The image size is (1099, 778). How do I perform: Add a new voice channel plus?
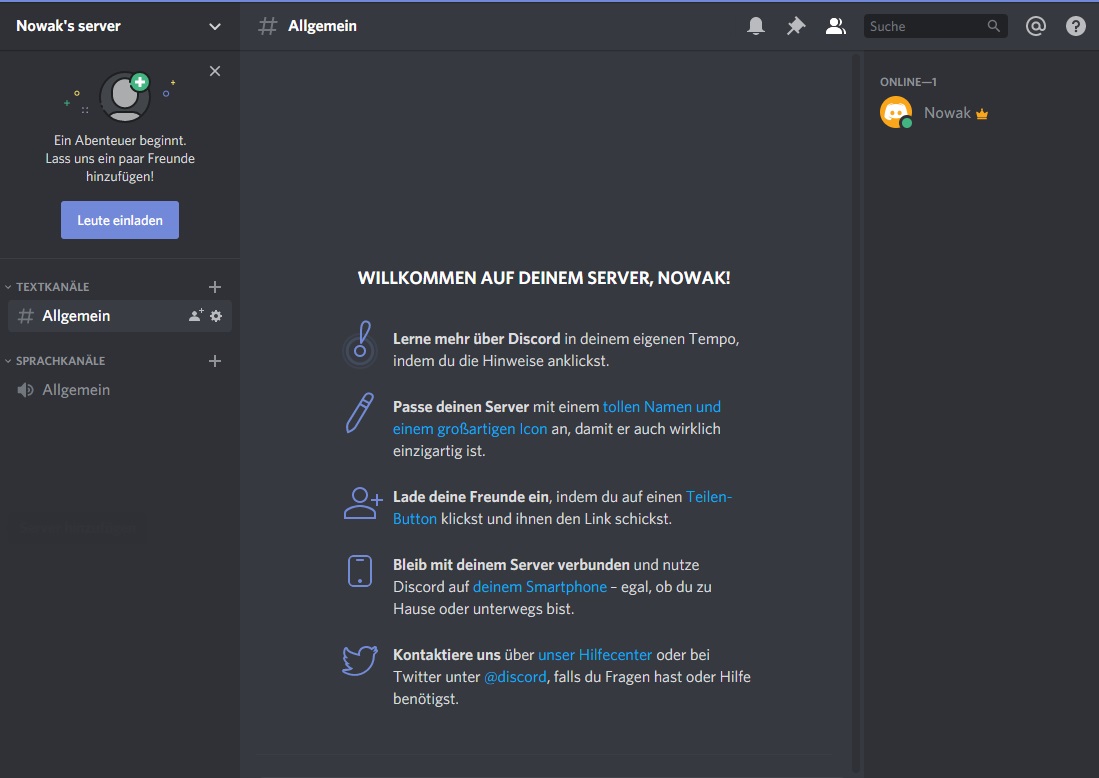pos(215,361)
